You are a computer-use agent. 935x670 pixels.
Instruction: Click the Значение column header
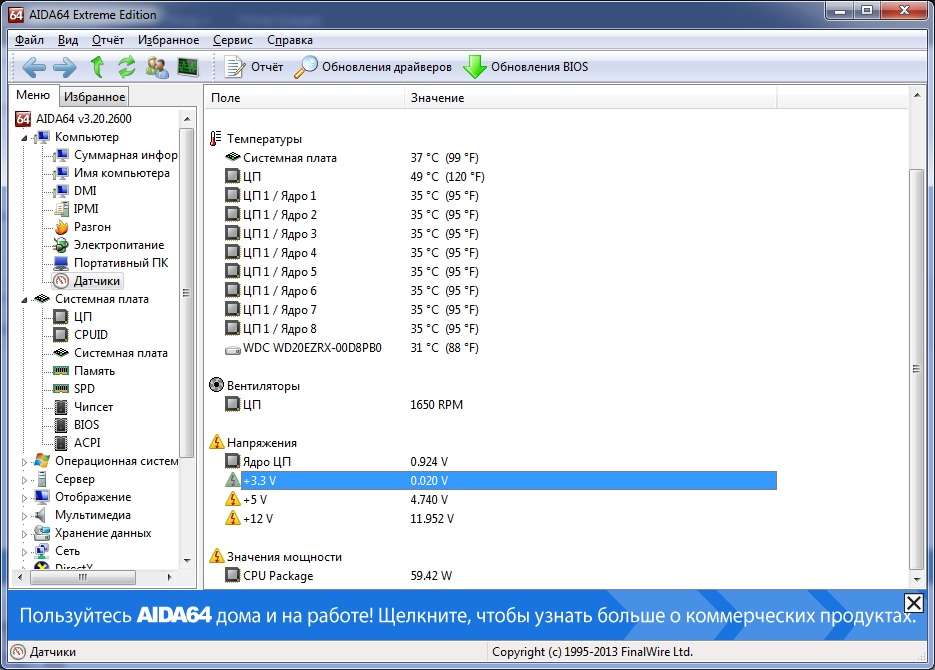(591, 98)
